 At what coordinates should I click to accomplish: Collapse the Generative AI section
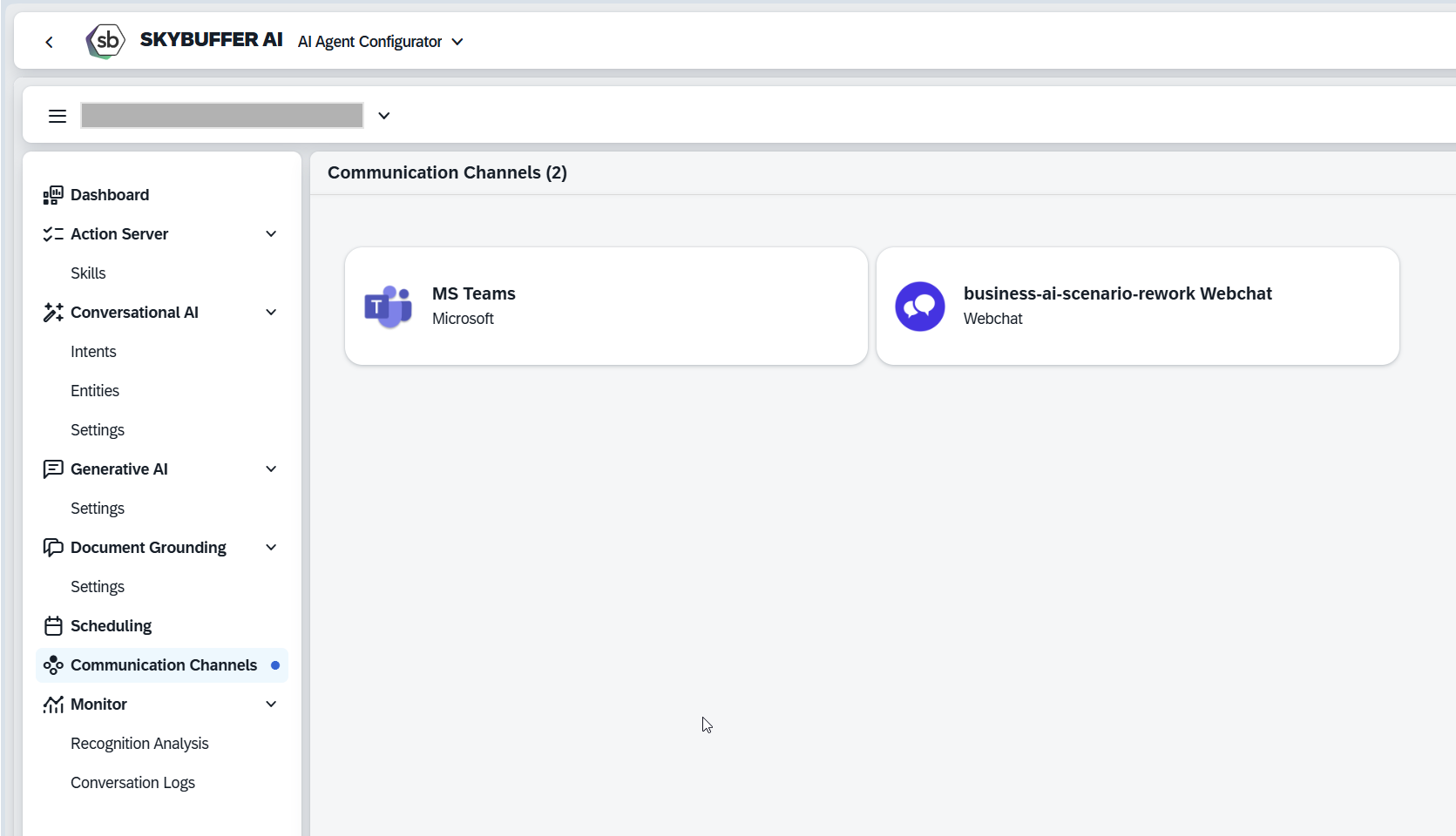(271, 469)
